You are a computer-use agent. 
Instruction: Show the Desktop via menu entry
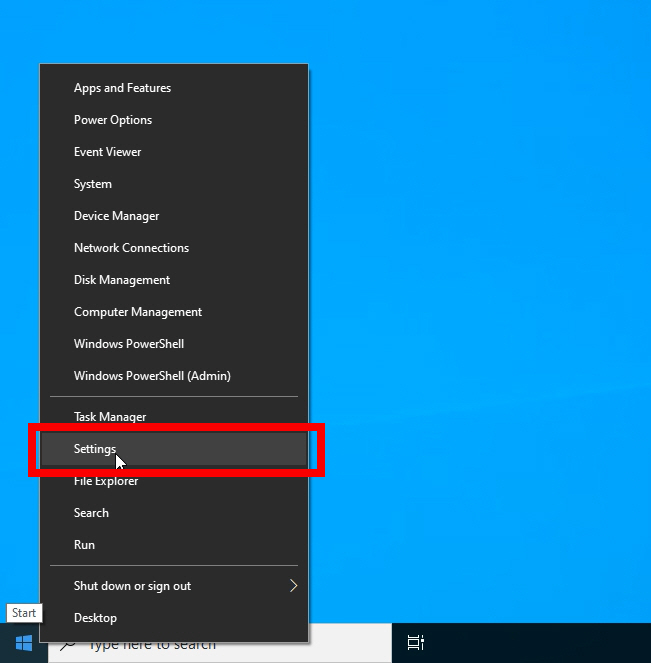[174, 618]
